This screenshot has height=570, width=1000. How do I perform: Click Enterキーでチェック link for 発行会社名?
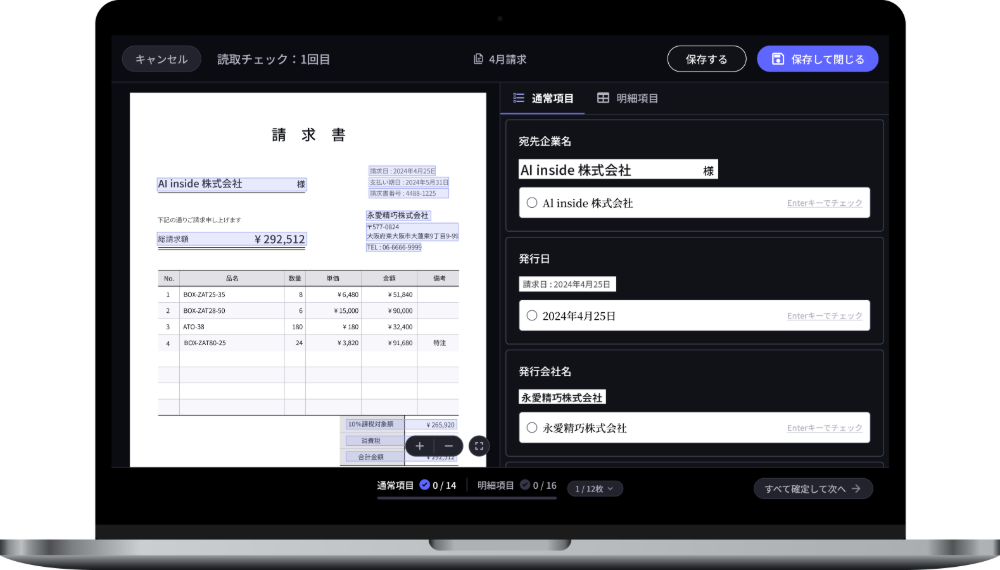pos(825,428)
